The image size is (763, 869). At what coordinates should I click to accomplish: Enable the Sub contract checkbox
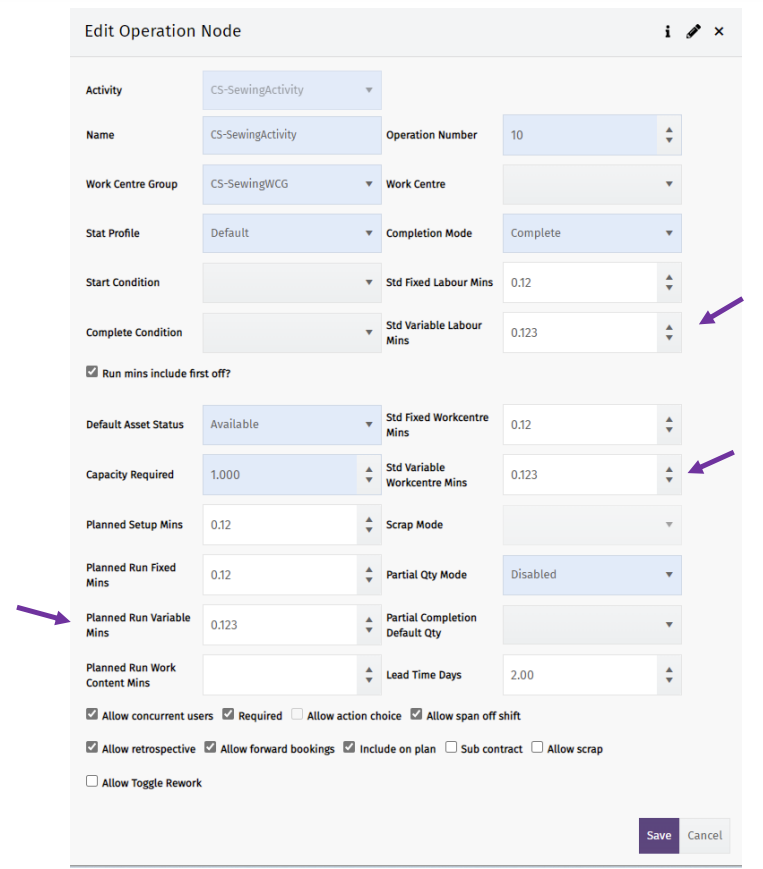coord(452,748)
